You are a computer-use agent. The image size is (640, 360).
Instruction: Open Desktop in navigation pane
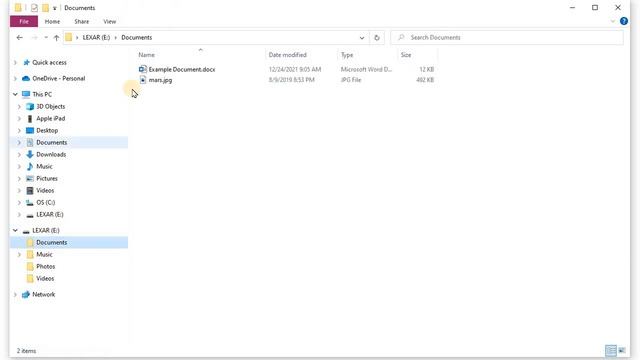pyautogui.click(x=47, y=131)
